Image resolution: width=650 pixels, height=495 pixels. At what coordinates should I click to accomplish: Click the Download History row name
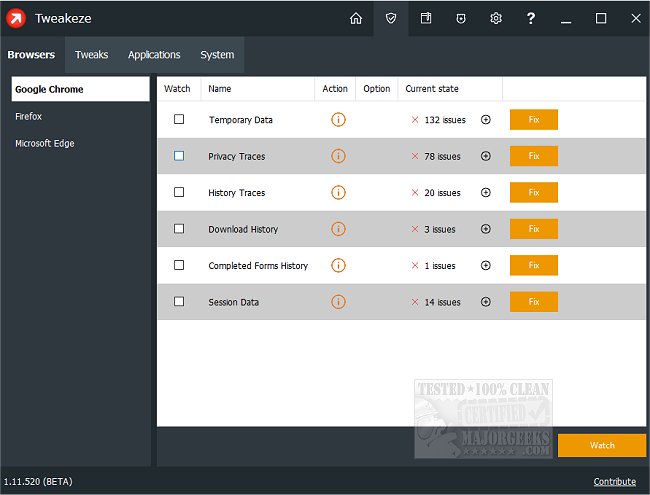(x=243, y=229)
